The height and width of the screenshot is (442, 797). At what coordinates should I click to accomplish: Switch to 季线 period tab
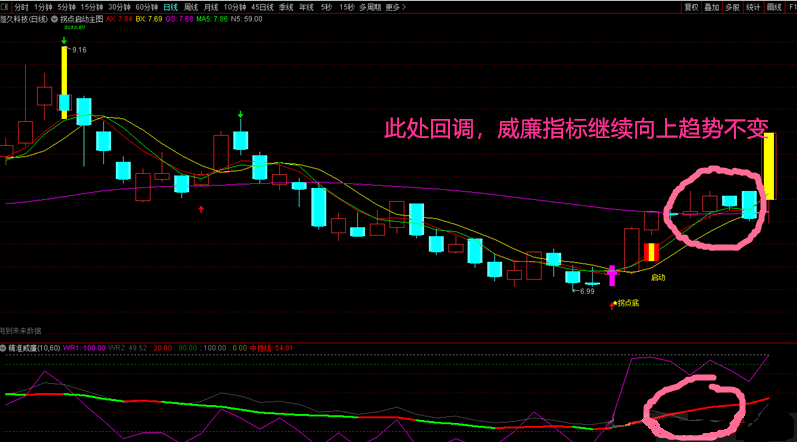pyautogui.click(x=286, y=7)
